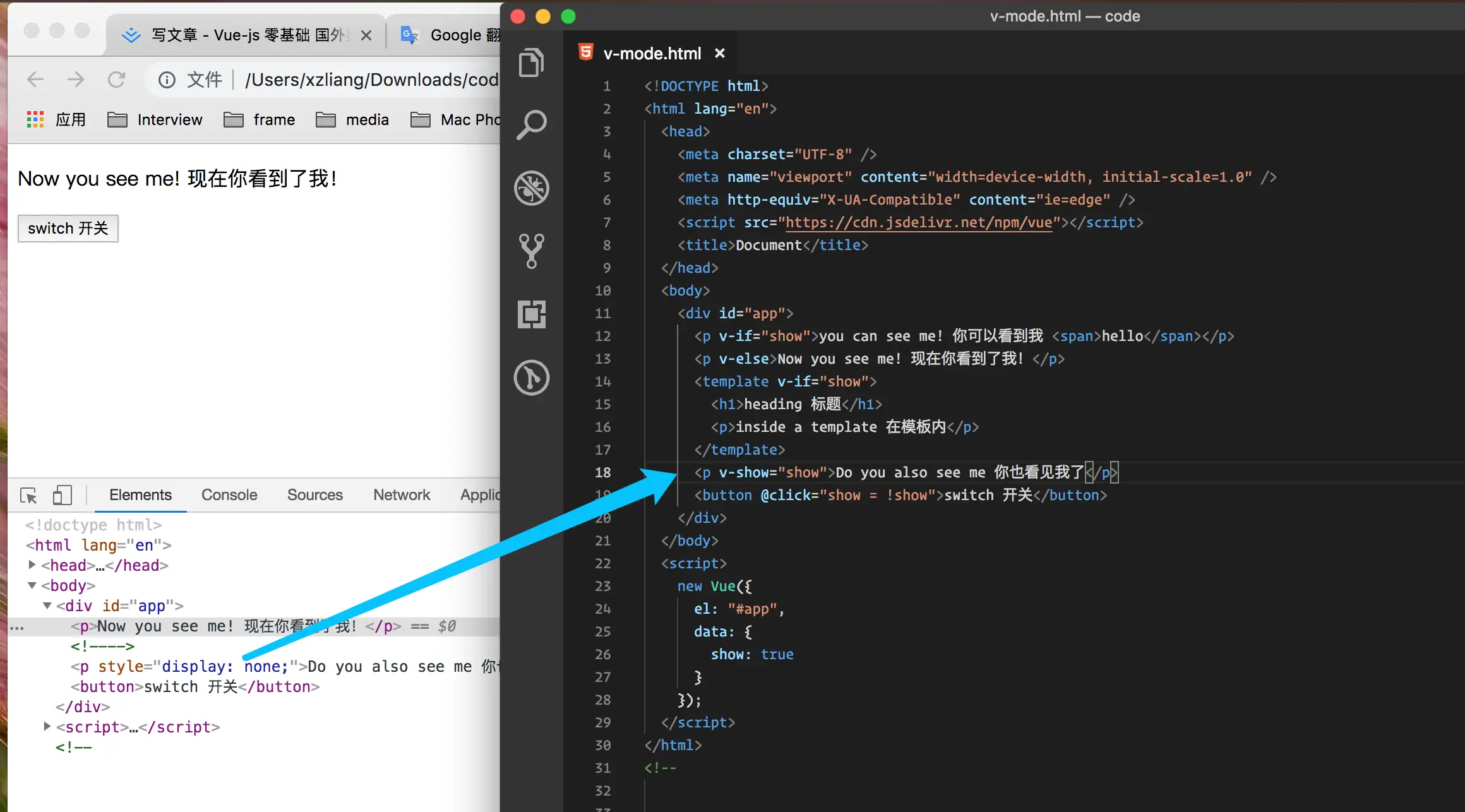Open the Search panel in VS Code
This screenshot has height=812, width=1465.
point(531,124)
